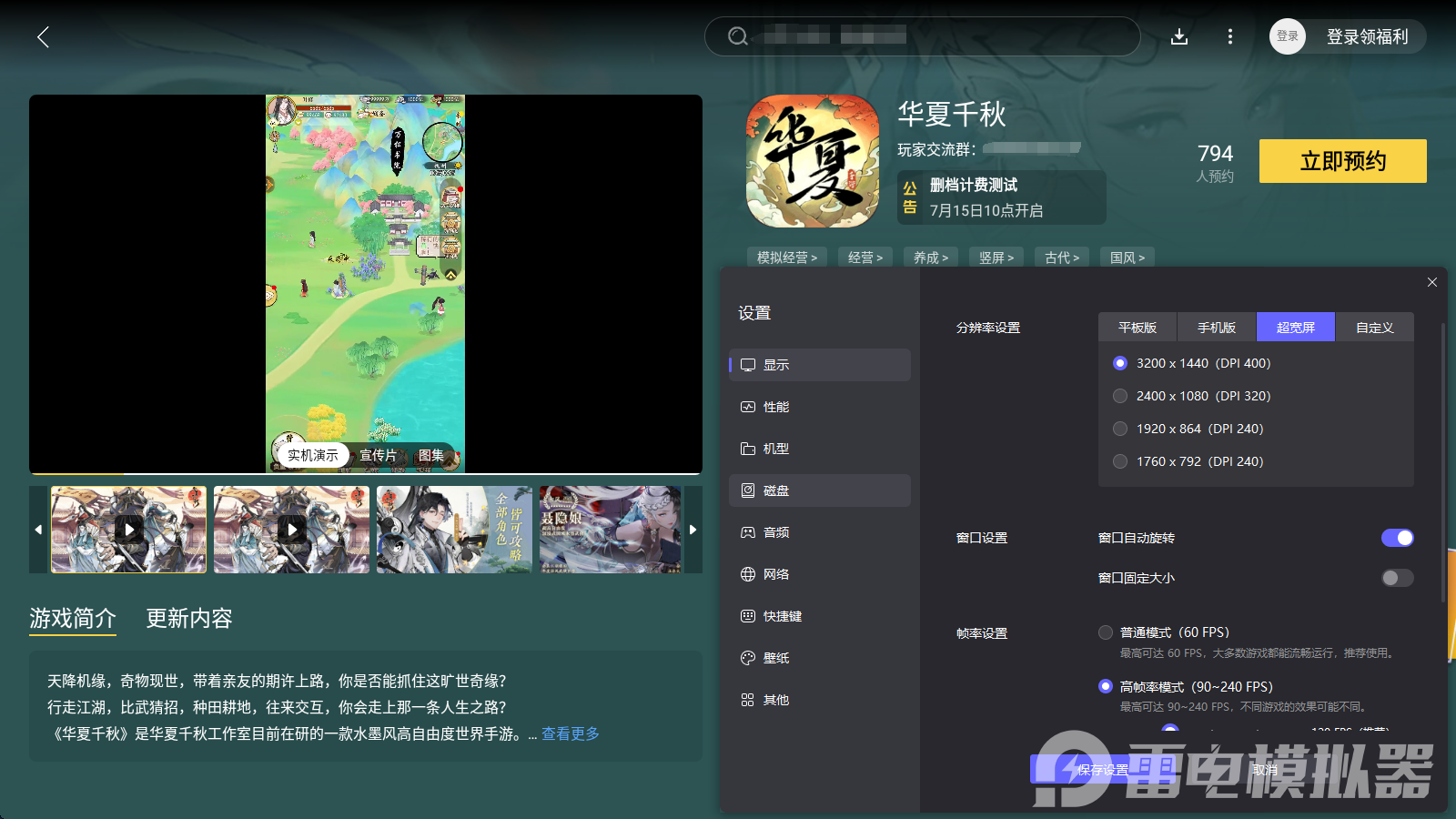Switch to 超宽屏 resolution tab
1456x819 pixels.
pyautogui.click(x=1296, y=328)
